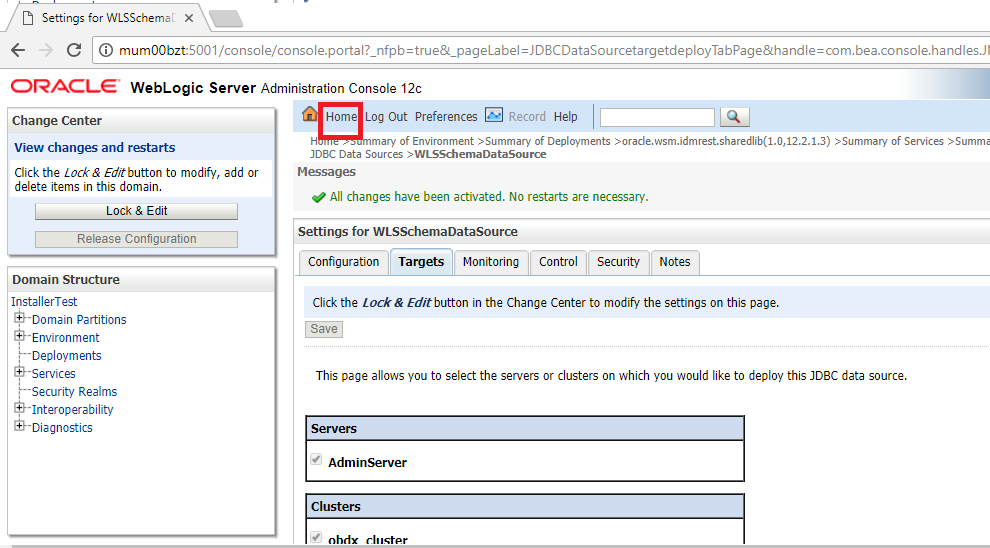Click the Log Out link
Image resolution: width=990 pixels, height=548 pixels.
[386, 117]
